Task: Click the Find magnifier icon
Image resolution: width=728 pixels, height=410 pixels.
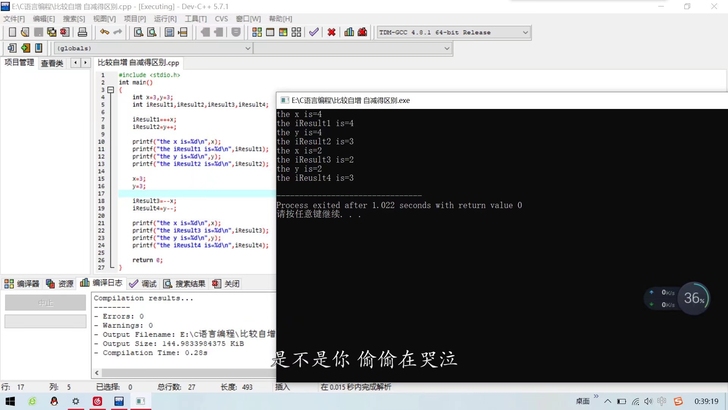Action: 138,32
